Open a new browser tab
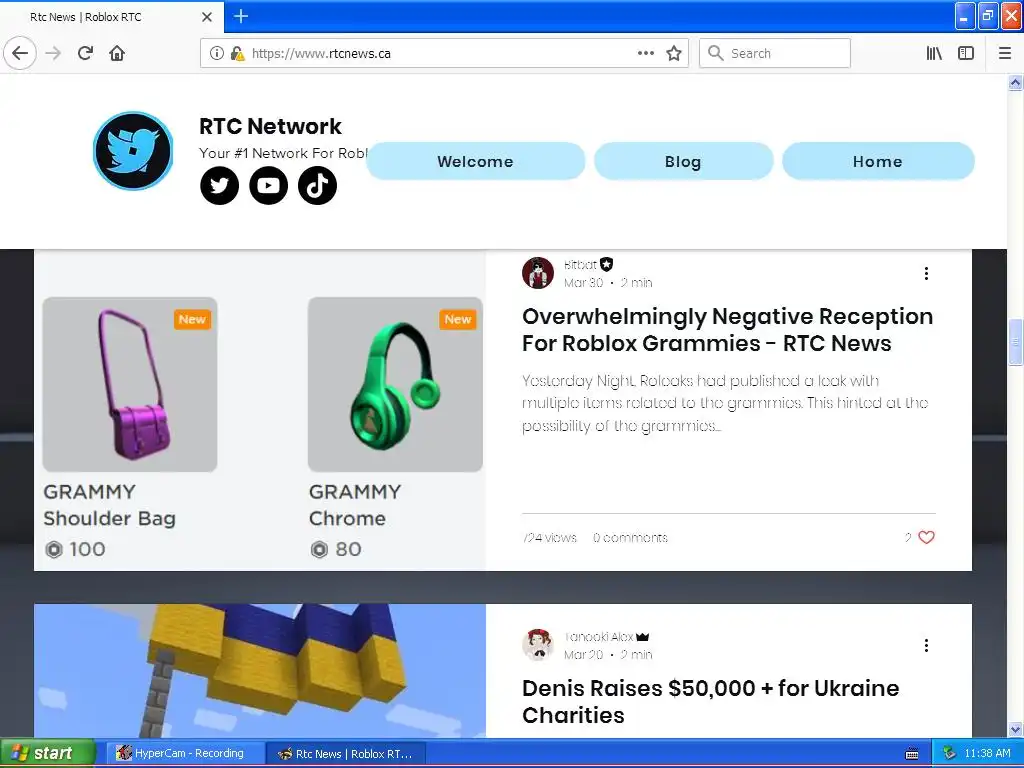1024x768 pixels. pos(241,16)
